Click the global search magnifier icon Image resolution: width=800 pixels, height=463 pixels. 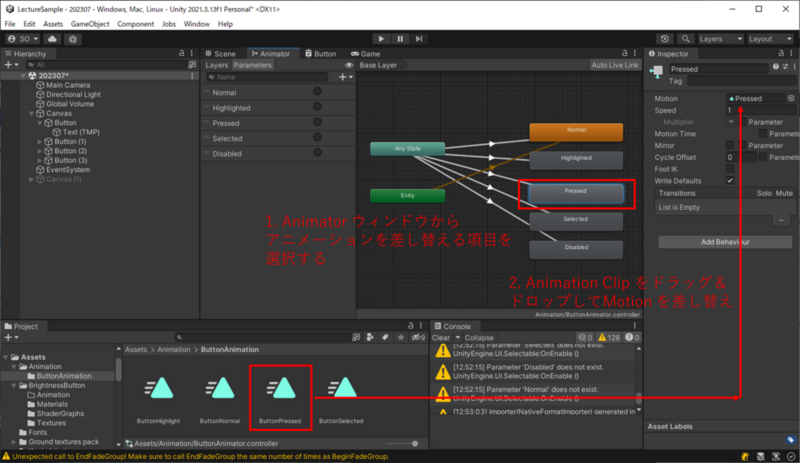685,39
